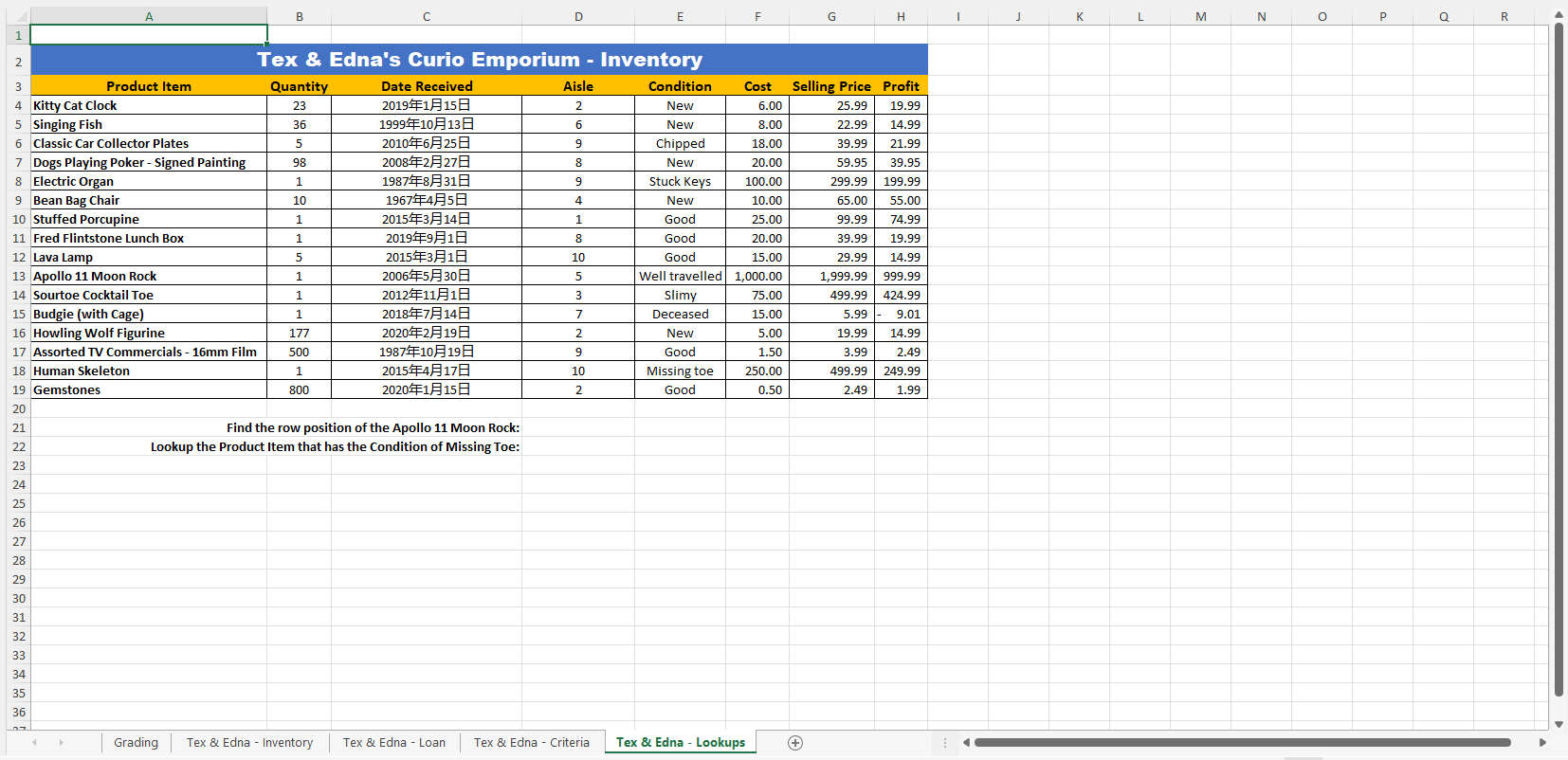This screenshot has height=760, width=1568.
Task: Click the horizontal scrollbar thumb
Action: (x=1243, y=743)
